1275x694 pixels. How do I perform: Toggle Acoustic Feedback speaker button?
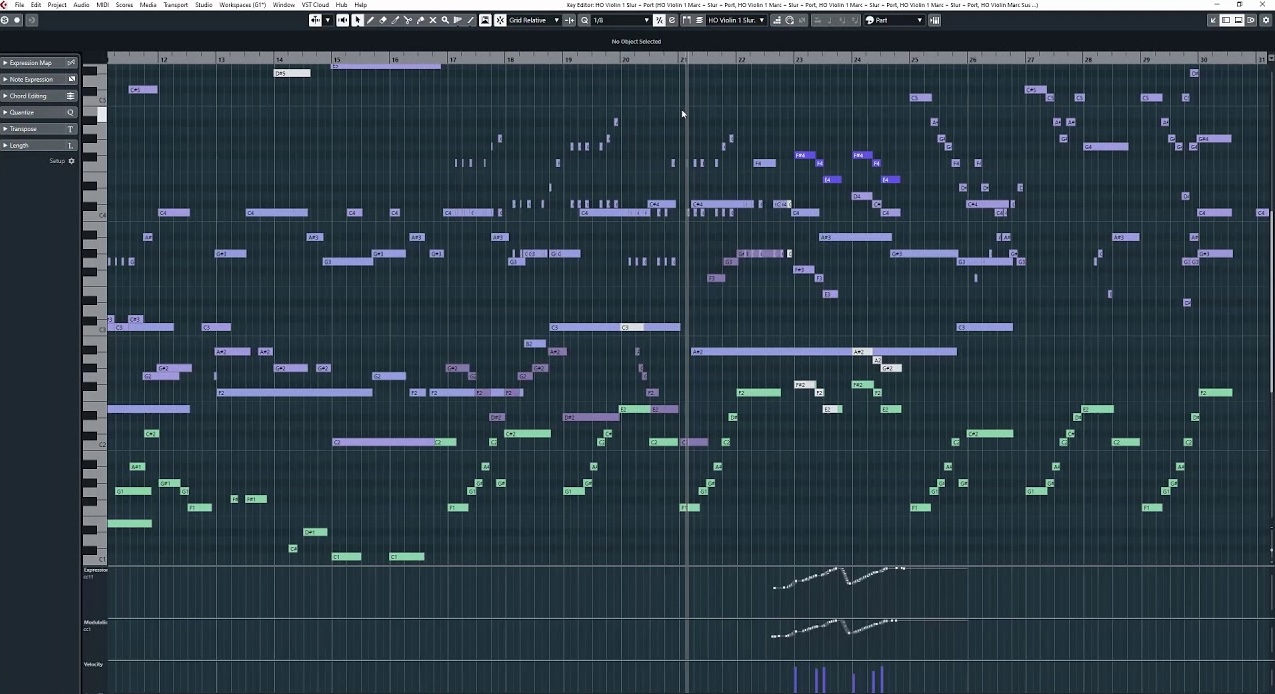[343, 20]
